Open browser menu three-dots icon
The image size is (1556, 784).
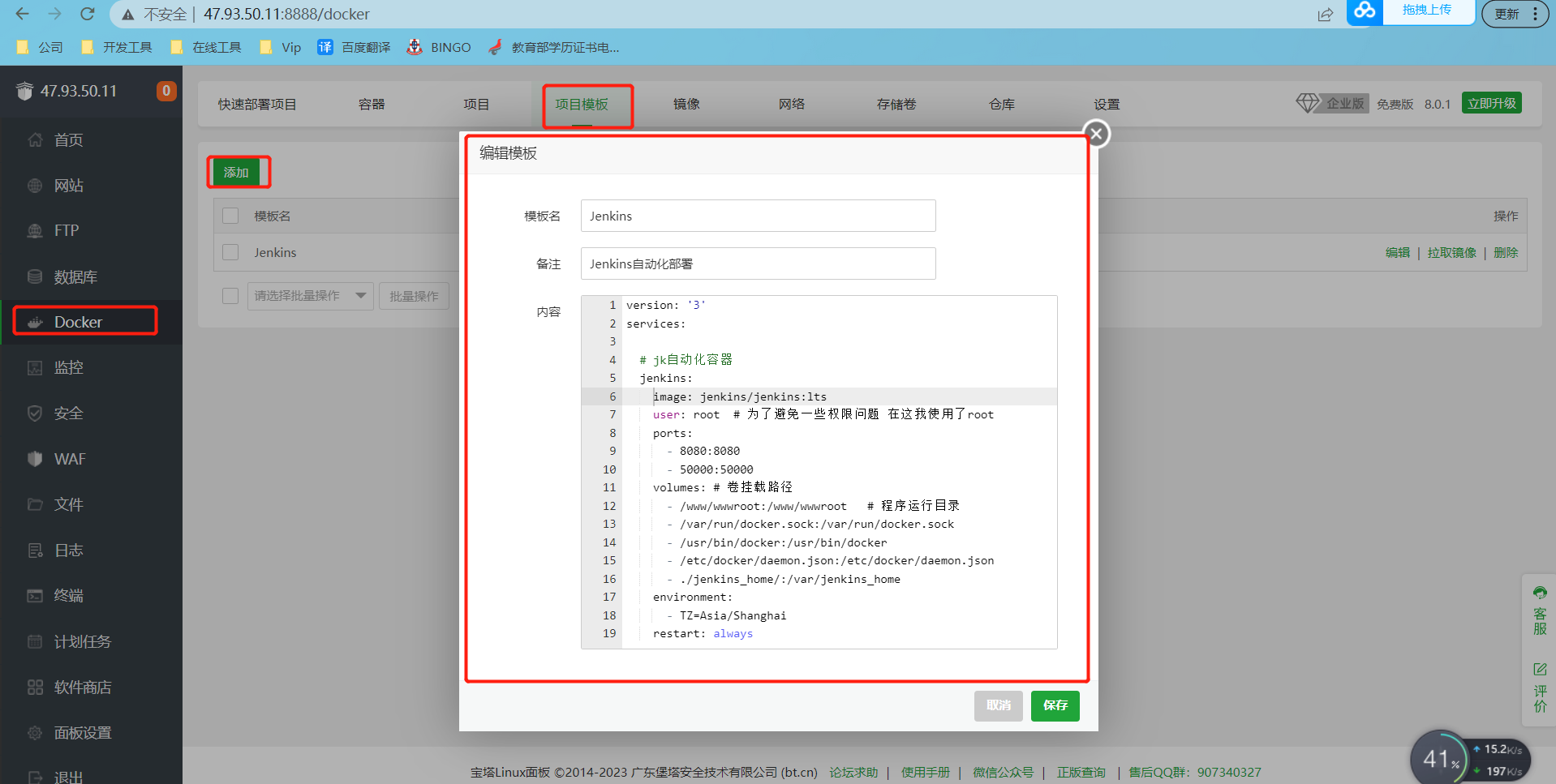coord(1535,14)
